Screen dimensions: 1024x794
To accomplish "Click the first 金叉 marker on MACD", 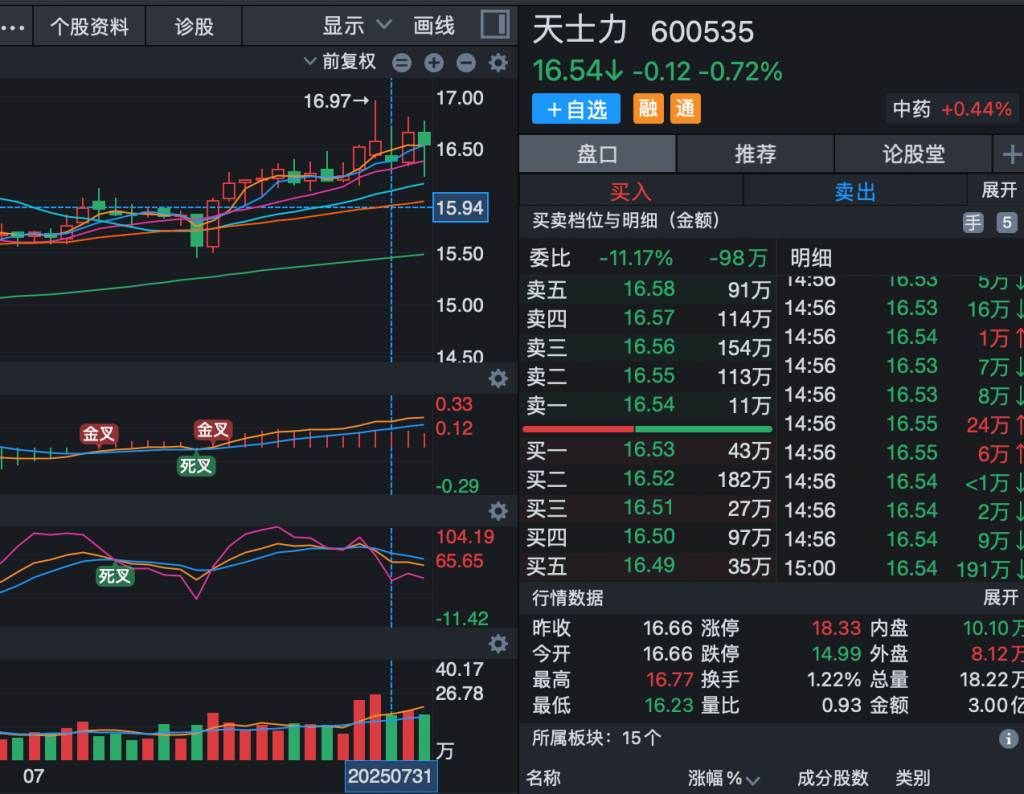I will pos(99,434).
